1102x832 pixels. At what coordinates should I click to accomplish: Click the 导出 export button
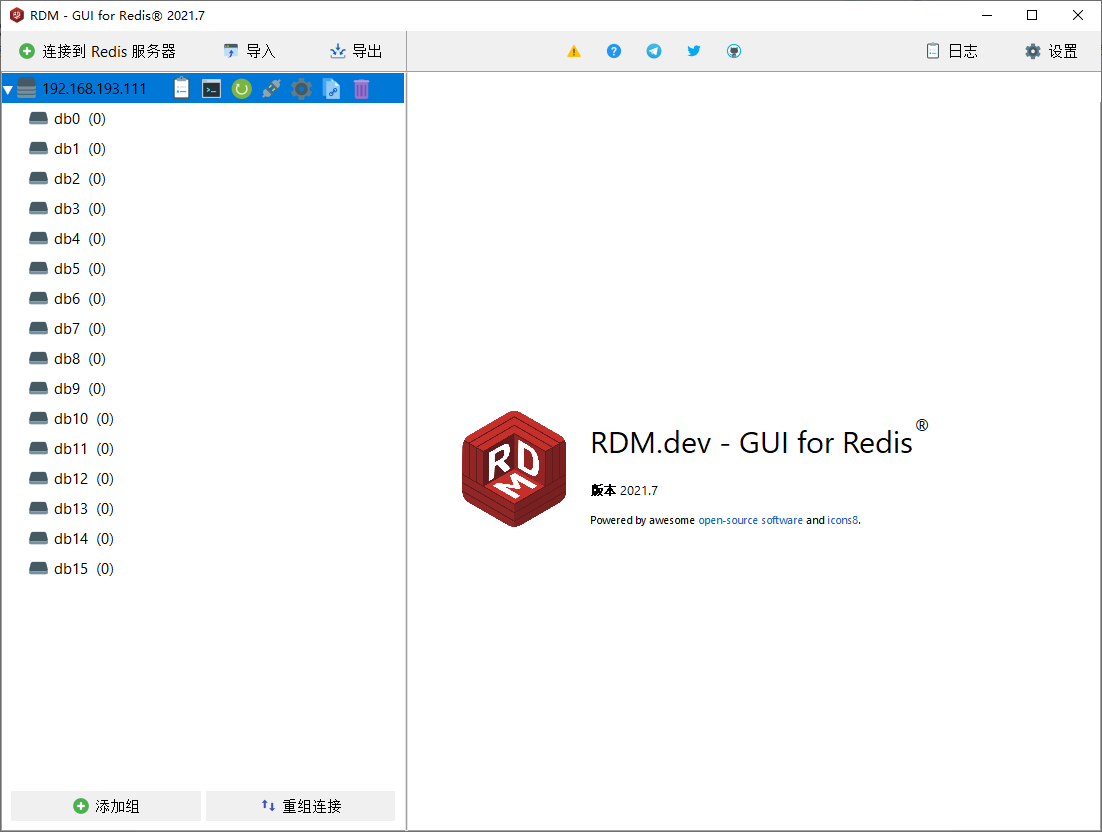[356, 51]
